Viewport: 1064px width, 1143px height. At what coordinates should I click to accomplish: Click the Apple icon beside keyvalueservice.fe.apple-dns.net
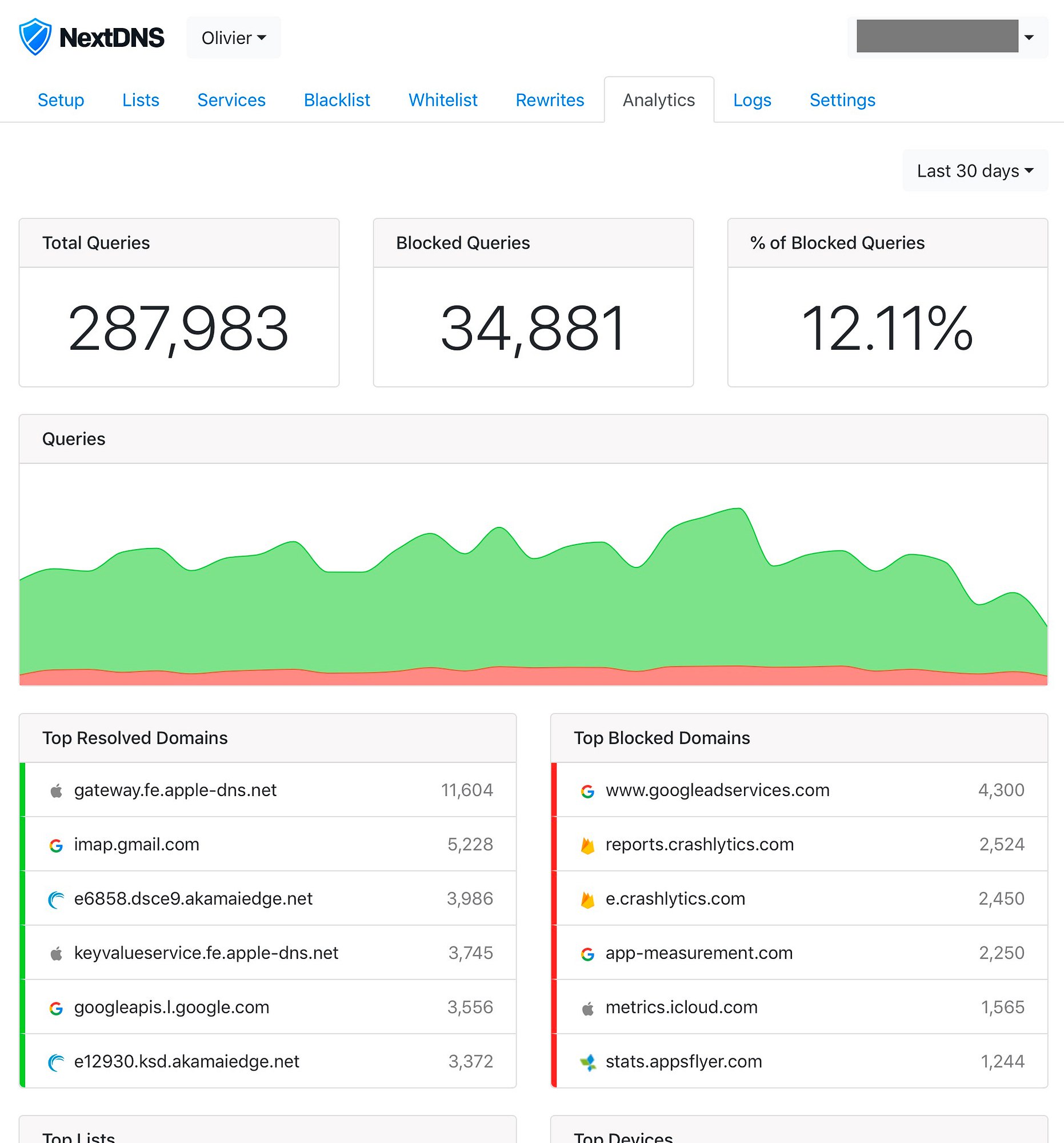pos(56,954)
